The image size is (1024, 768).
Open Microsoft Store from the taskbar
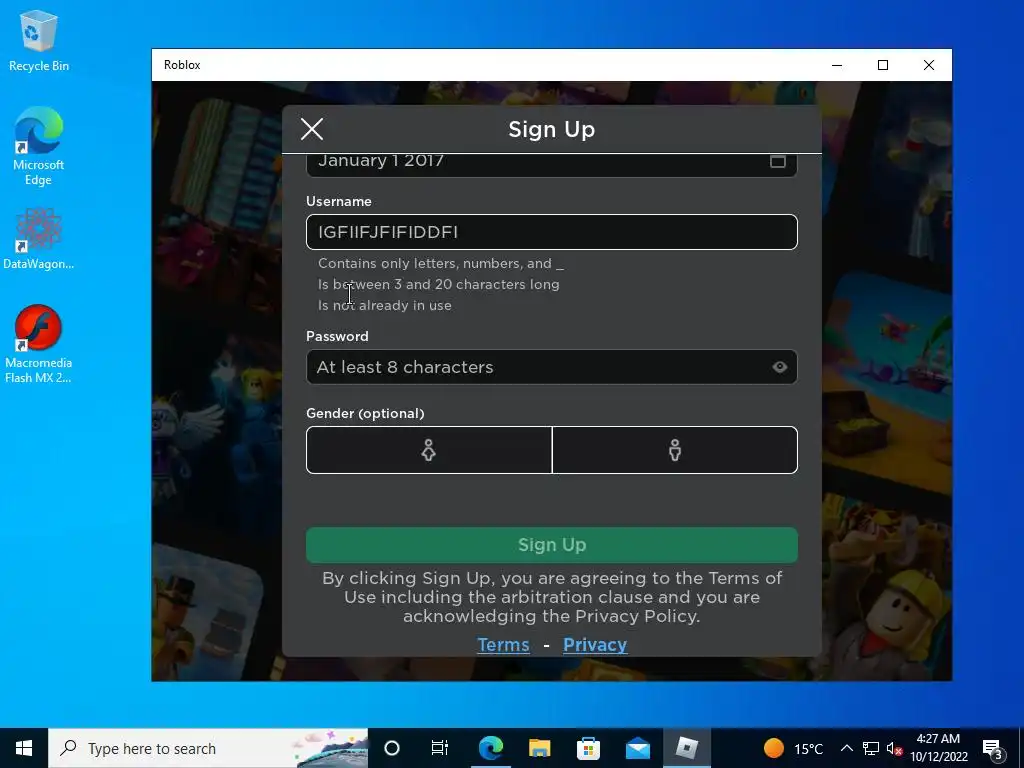click(x=588, y=748)
